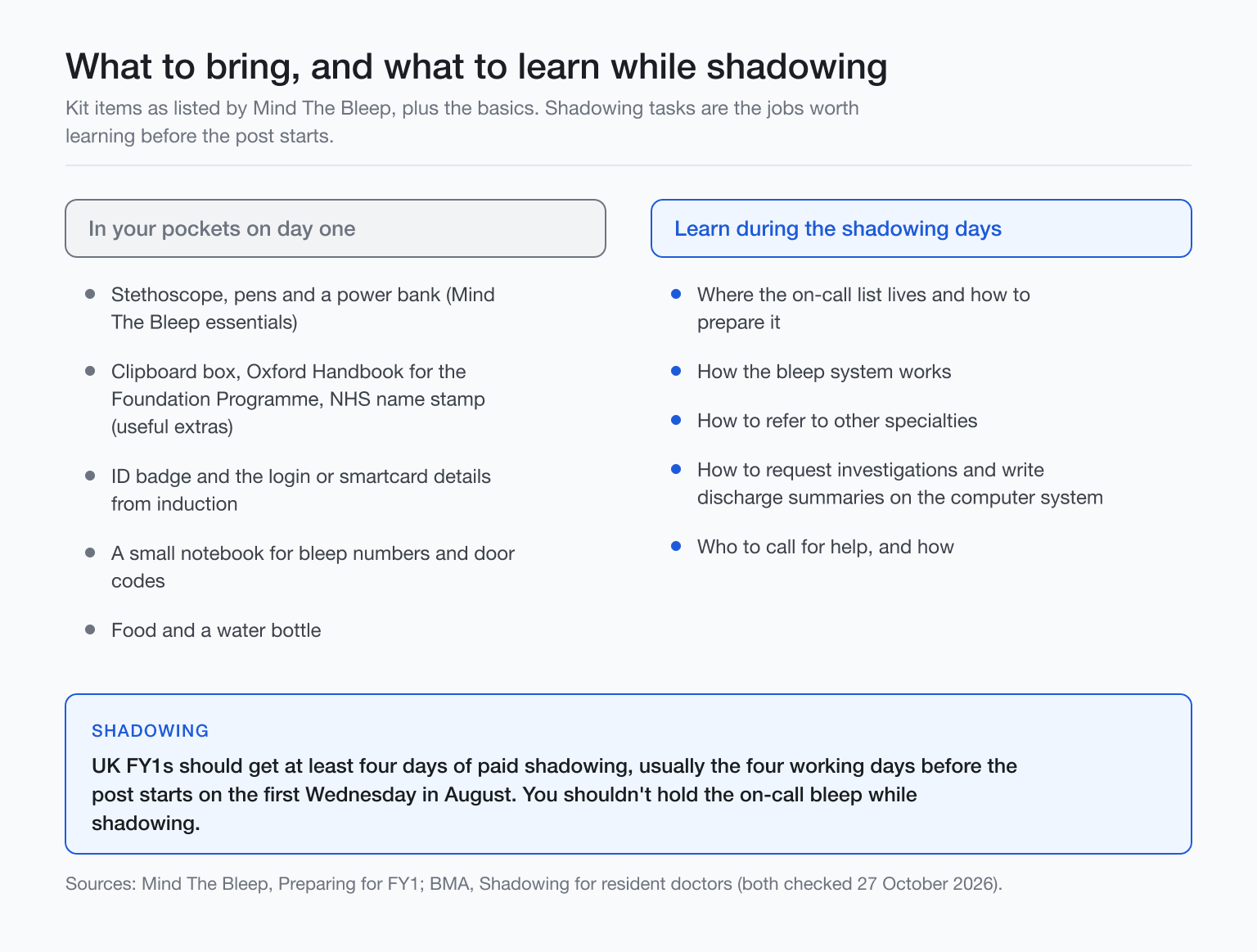Viewport: 1257px width, 952px height.
Task: Click the Sources footnote line
Action: click(534, 884)
